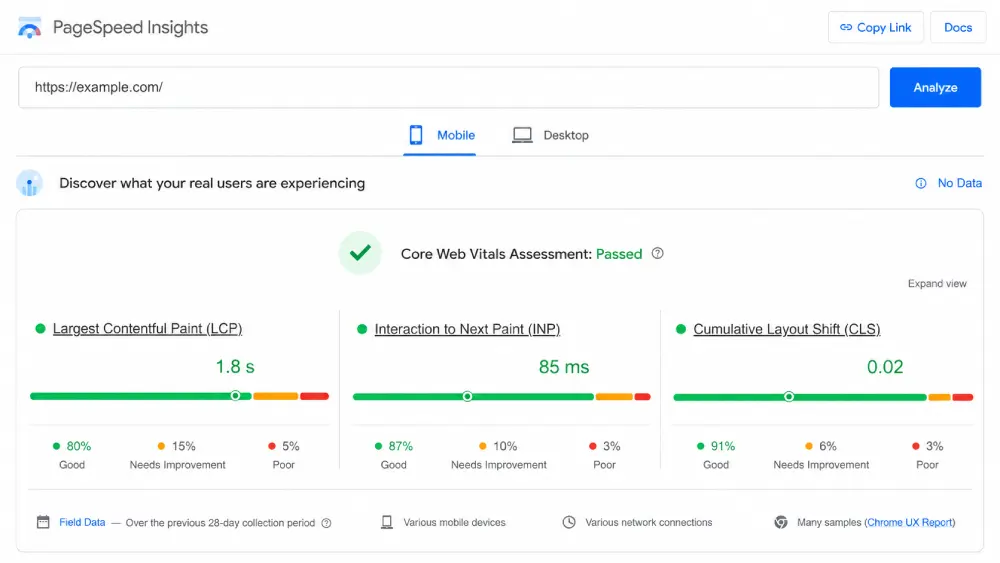Viewport: 1000px width, 563px height.
Task: Click the 85 ms INP value
Action: [564, 367]
